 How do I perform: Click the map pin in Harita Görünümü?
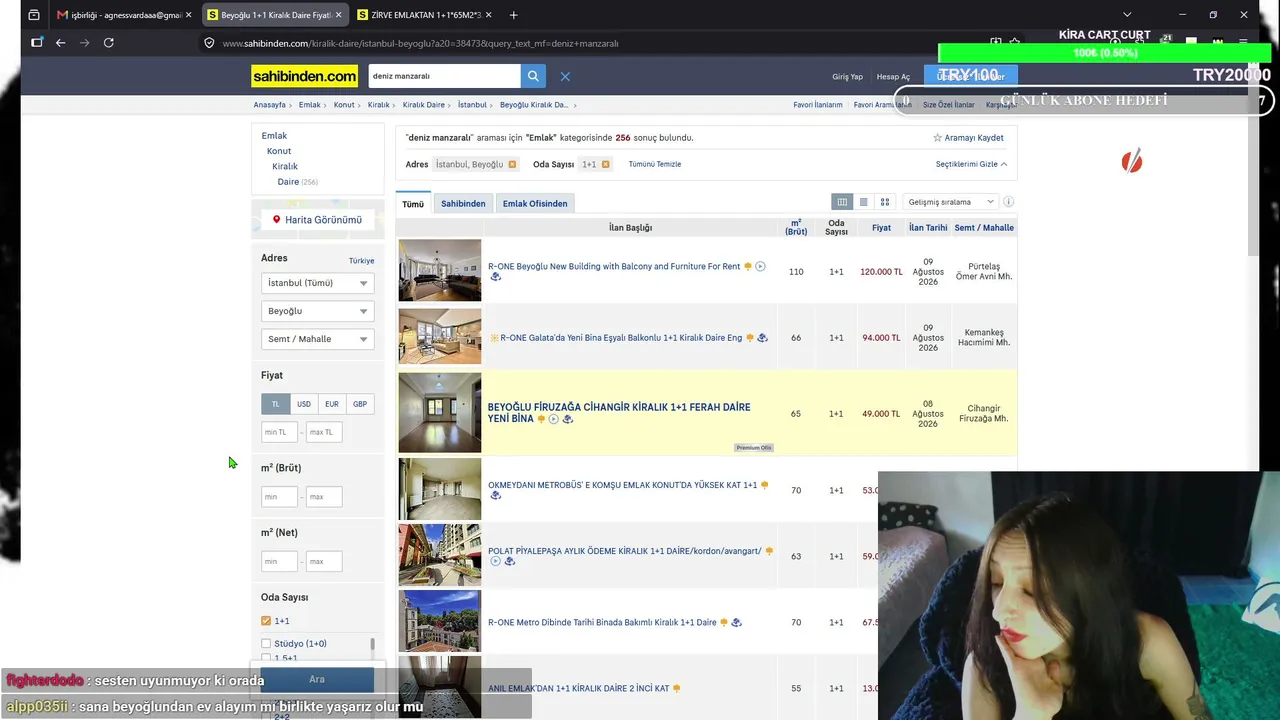277,220
